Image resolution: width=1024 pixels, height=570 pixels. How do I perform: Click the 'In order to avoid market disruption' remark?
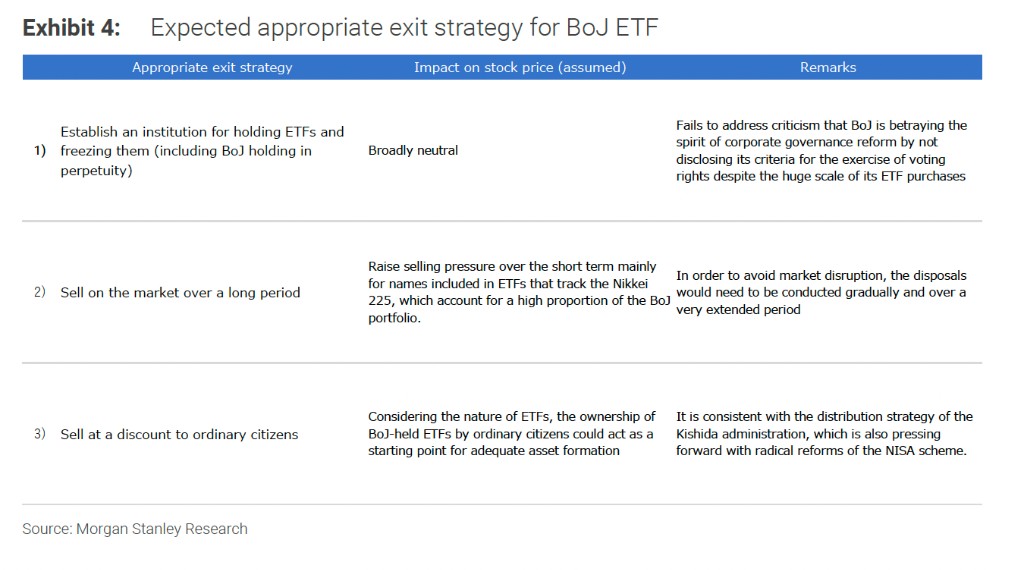coord(821,292)
